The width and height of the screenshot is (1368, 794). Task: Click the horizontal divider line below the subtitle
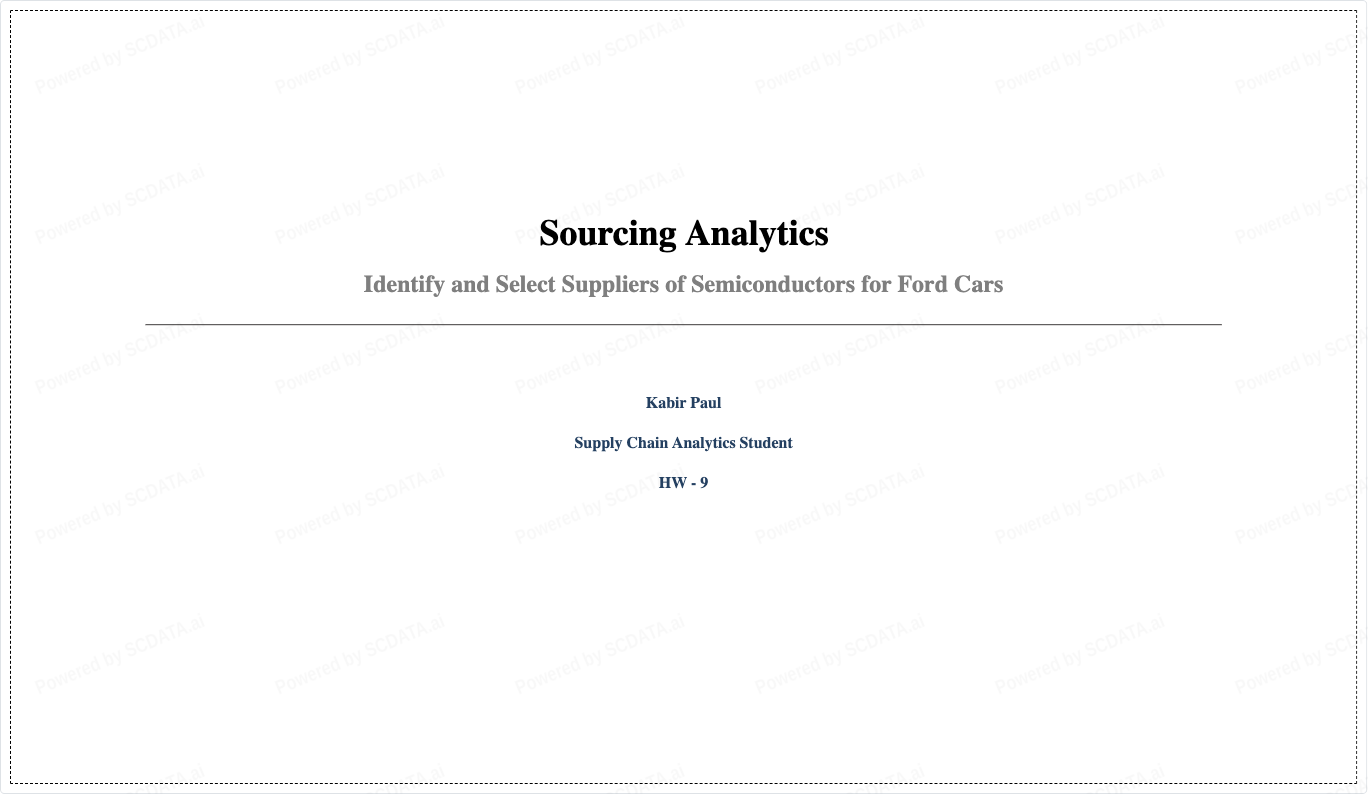click(x=683, y=324)
